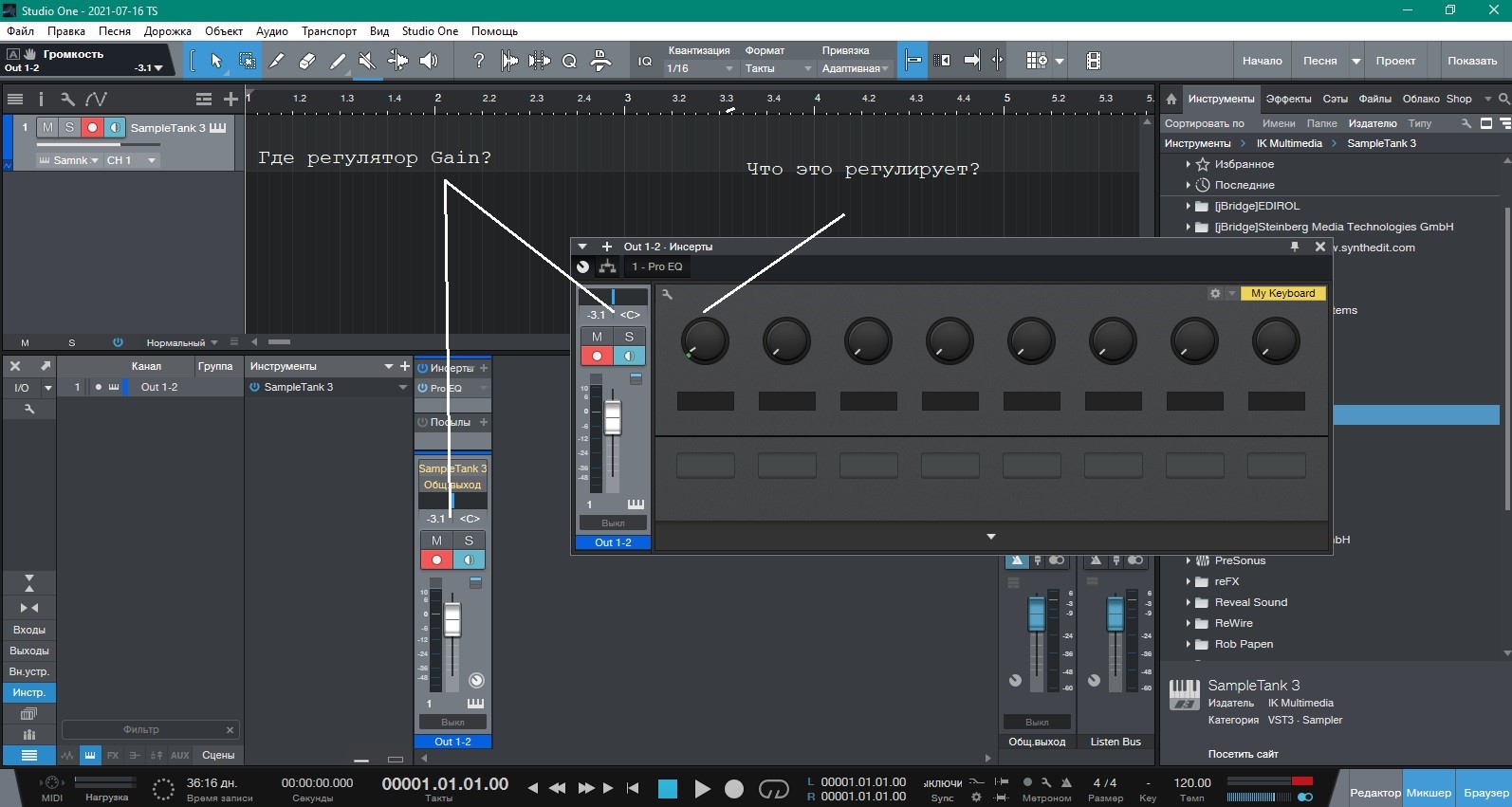
Task: Toggle Inserts section power in mixer channel
Action: coord(423,367)
